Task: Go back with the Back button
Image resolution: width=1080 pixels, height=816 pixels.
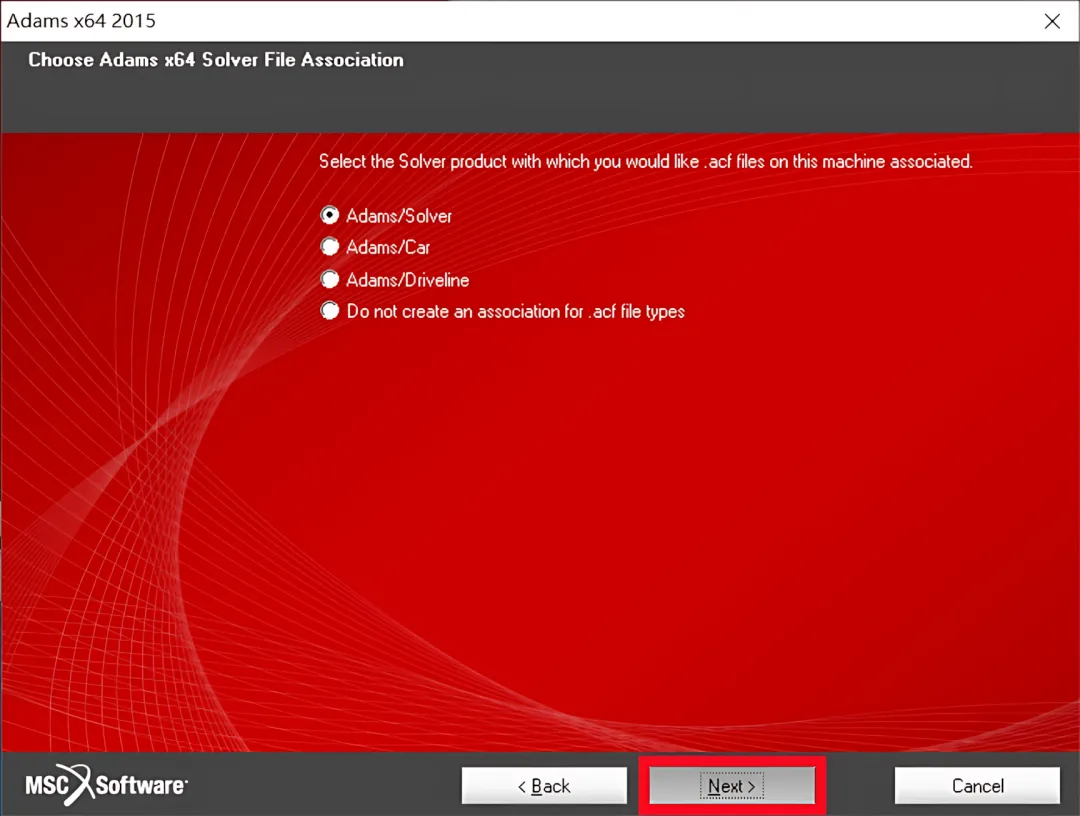Action: tap(544, 786)
